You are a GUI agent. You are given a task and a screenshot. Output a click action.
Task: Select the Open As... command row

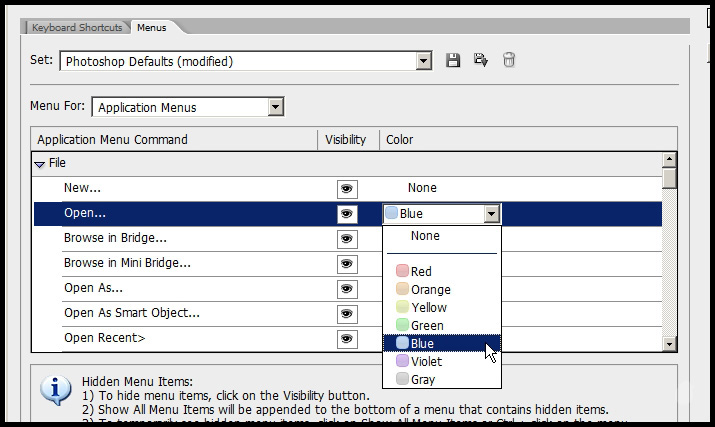click(x=94, y=288)
